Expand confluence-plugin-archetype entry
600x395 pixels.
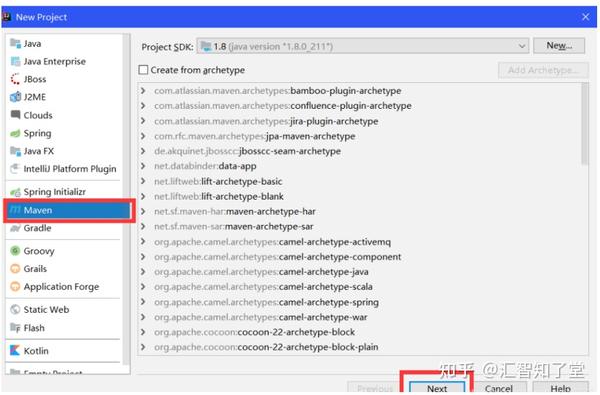click(x=143, y=106)
